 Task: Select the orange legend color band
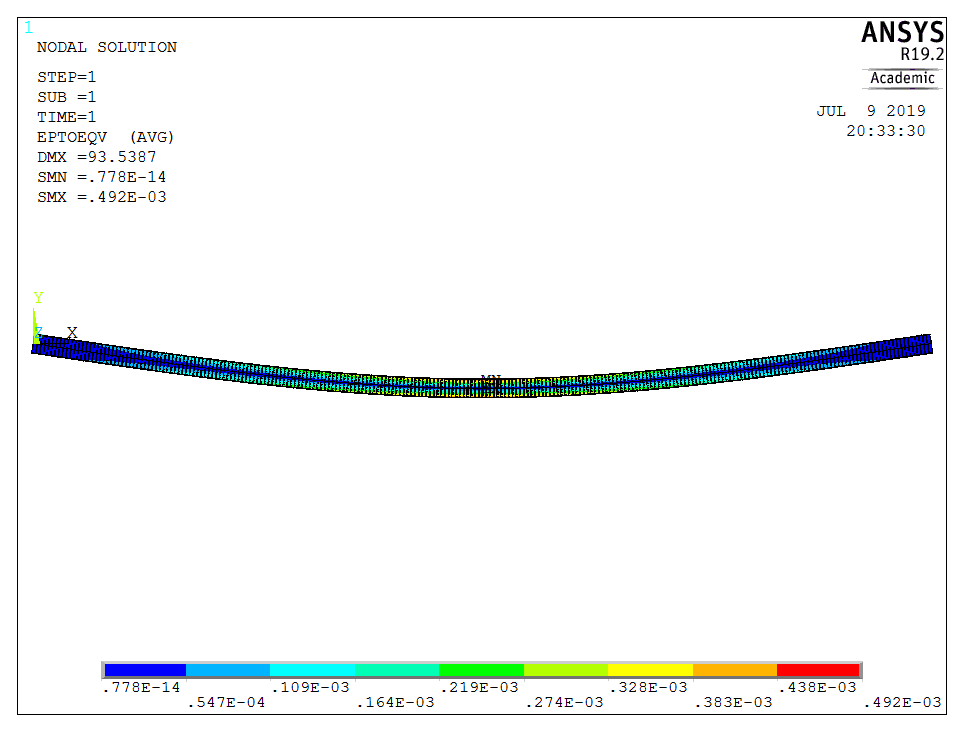734,669
